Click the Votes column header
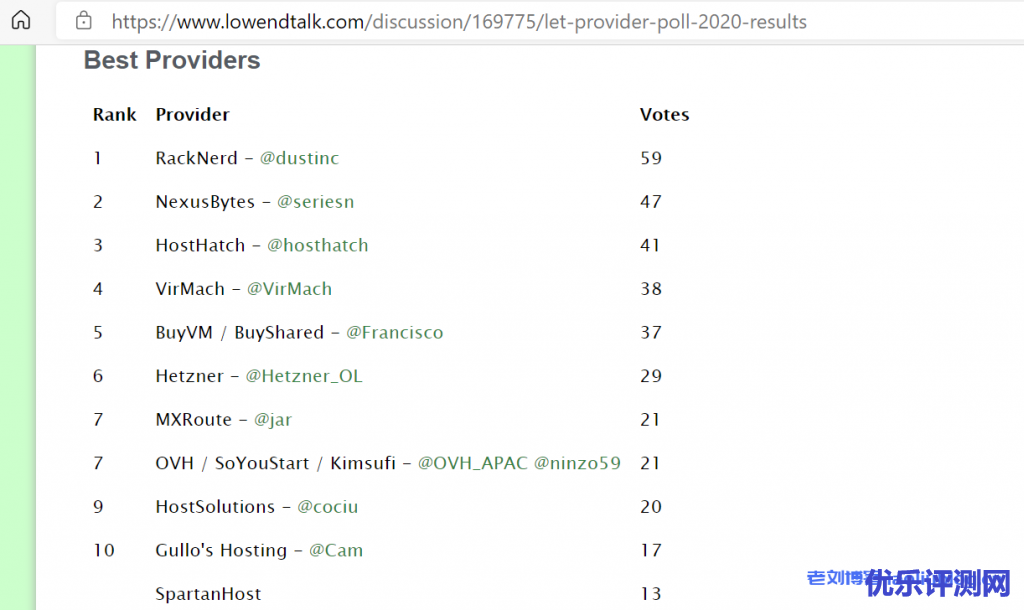Viewport: 1024px width, 610px height. click(x=664, y=115)
